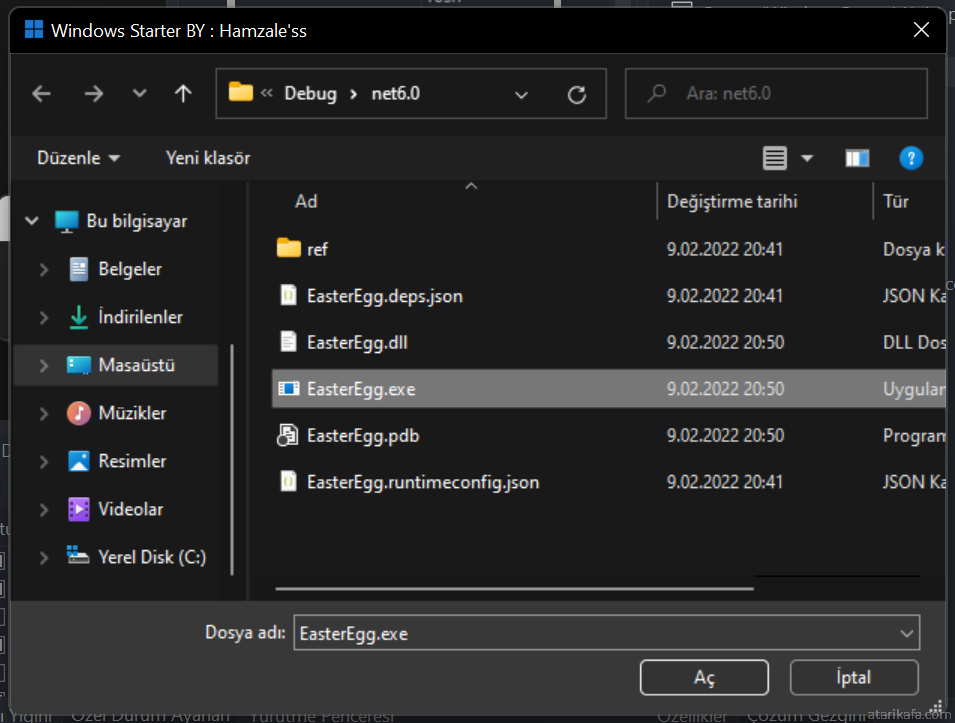Expand the Resimler folder node

44,462
